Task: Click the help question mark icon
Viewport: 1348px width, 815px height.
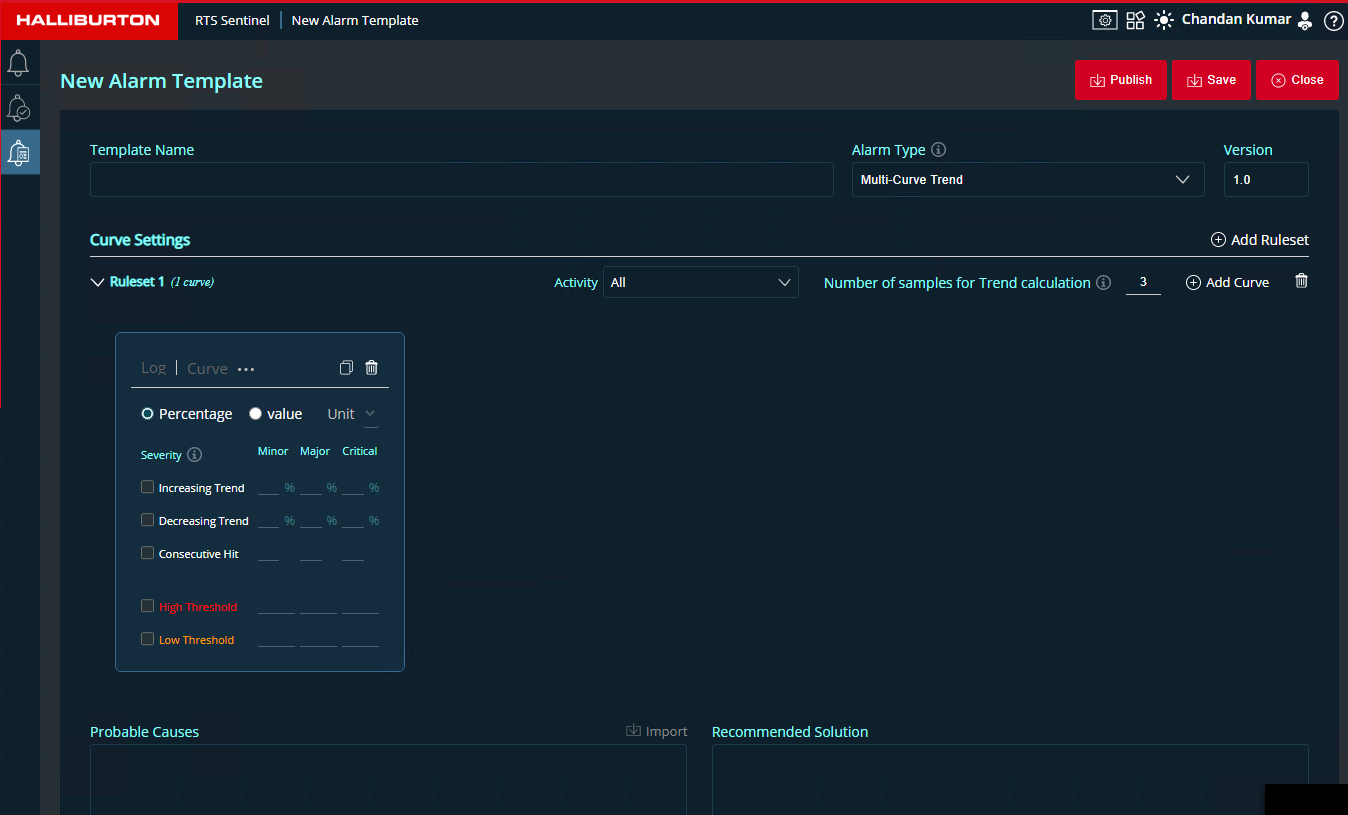Action: (1333, 21)
